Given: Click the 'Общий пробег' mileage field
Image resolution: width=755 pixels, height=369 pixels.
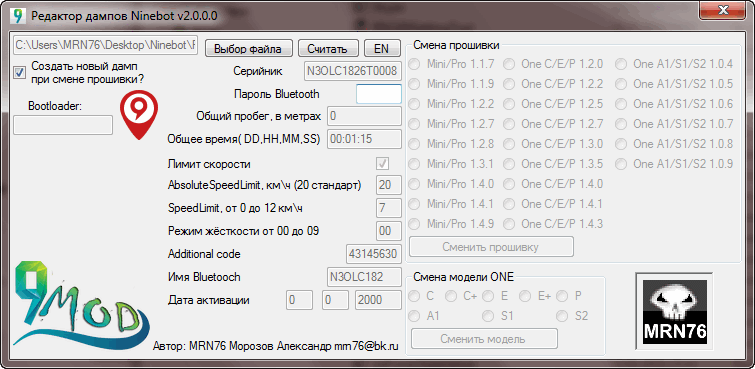Looking at the screenshot, I should [364, 116].
